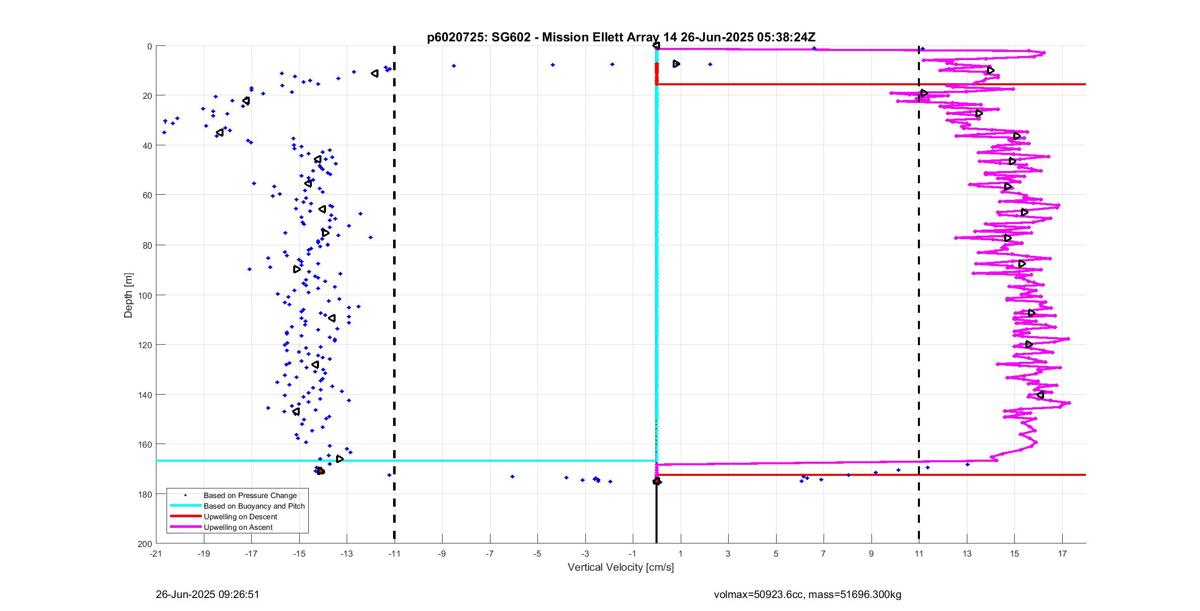Click the x-axis tick label '-17'
This screenshot has width=1200, height=611.
pos(251,553)
